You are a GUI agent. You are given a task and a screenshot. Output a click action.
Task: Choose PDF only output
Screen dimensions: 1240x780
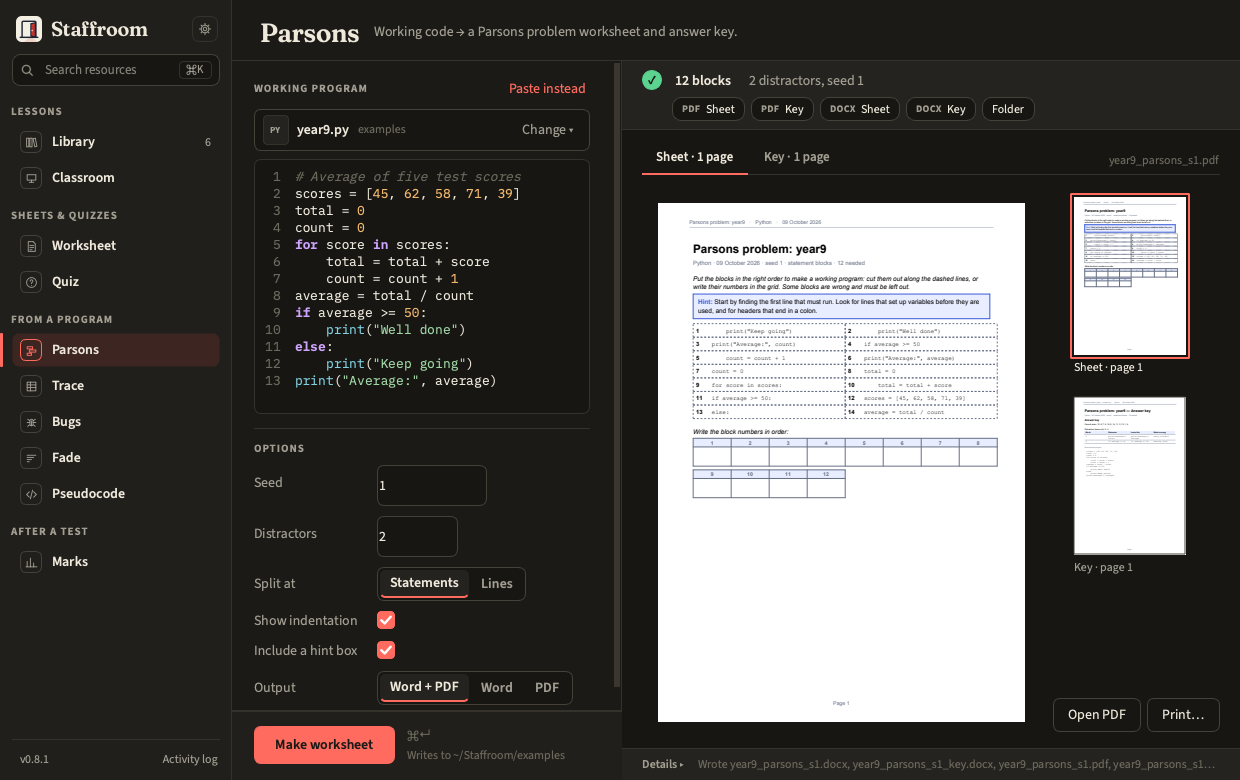coord(547,688)
